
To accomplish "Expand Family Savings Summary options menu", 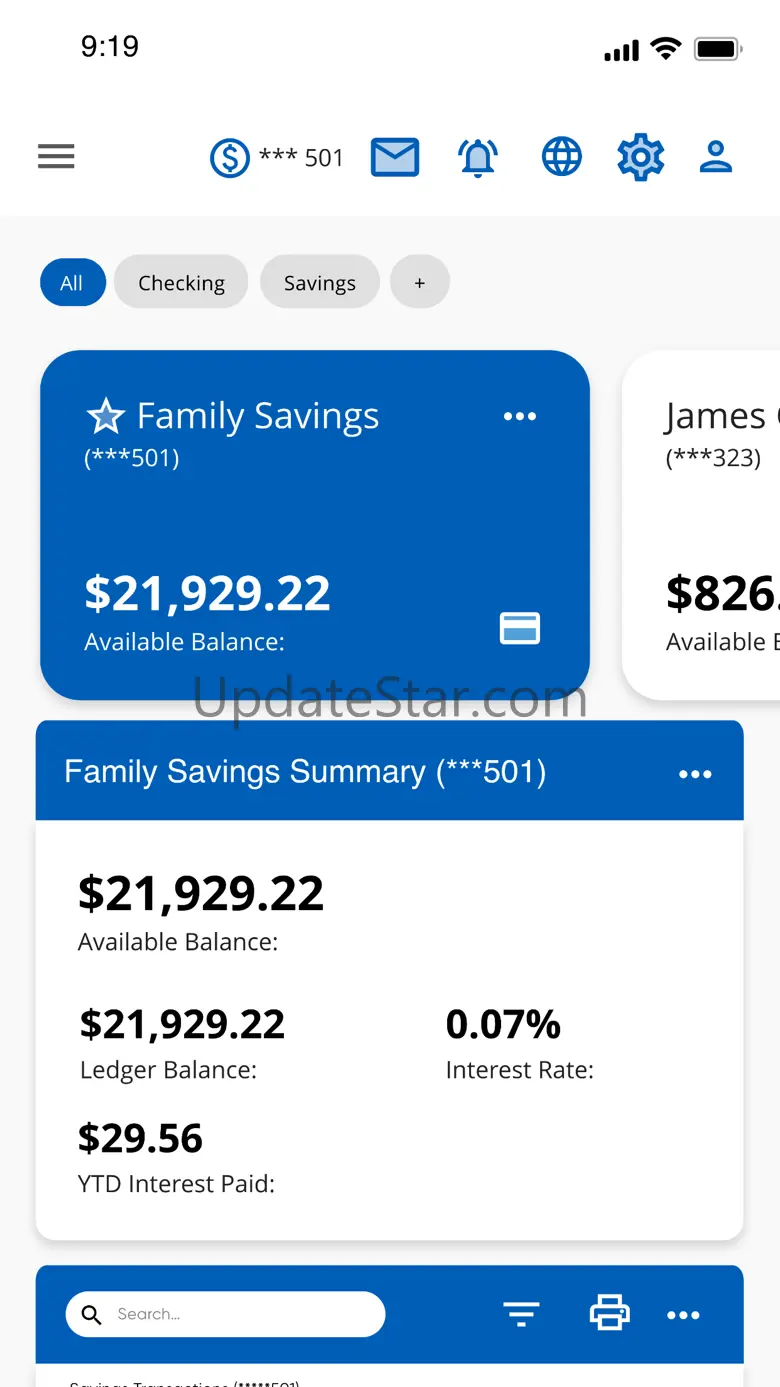I will pos(695,774).
